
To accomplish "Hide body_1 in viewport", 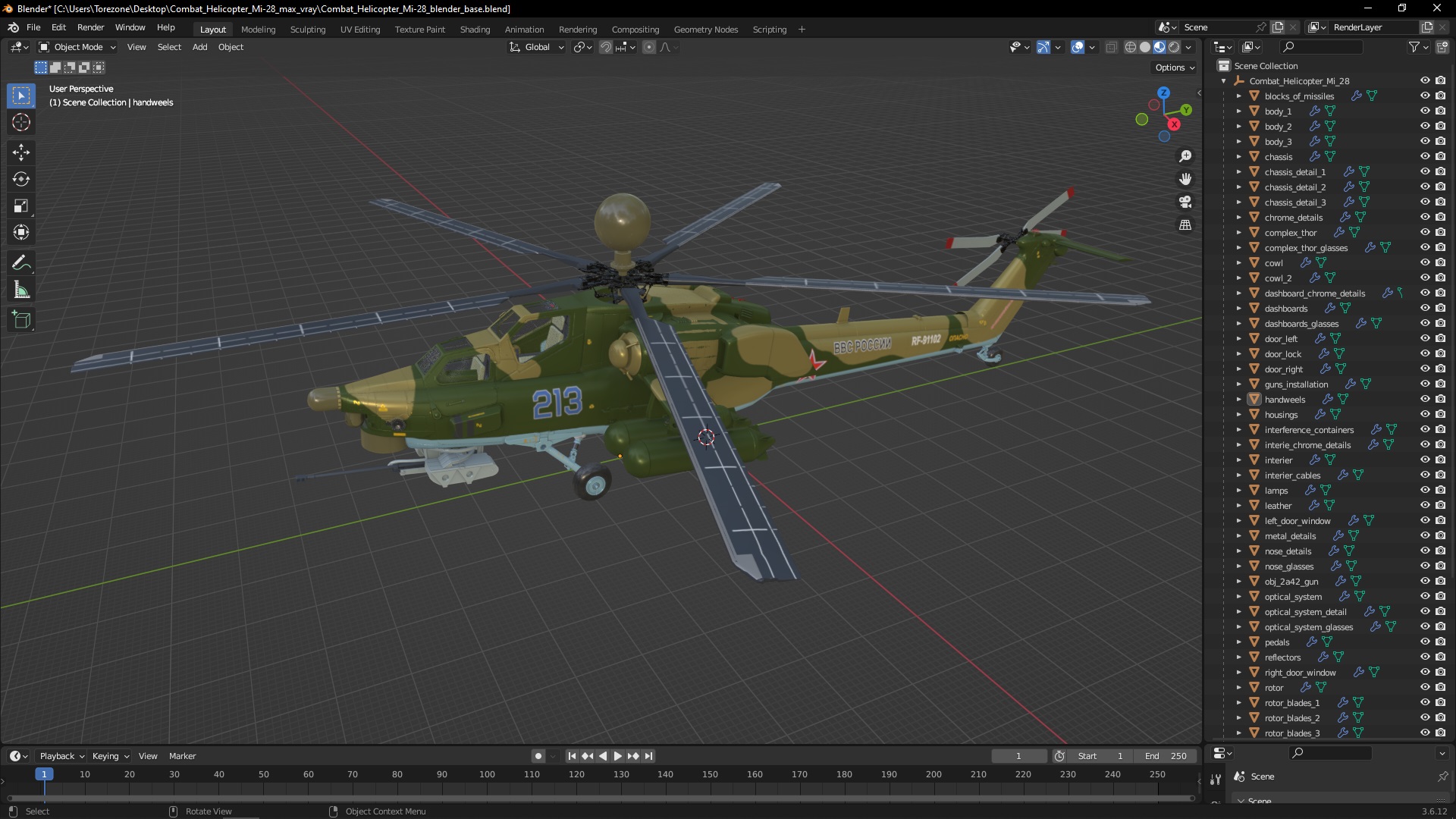I will [1425, 111].
